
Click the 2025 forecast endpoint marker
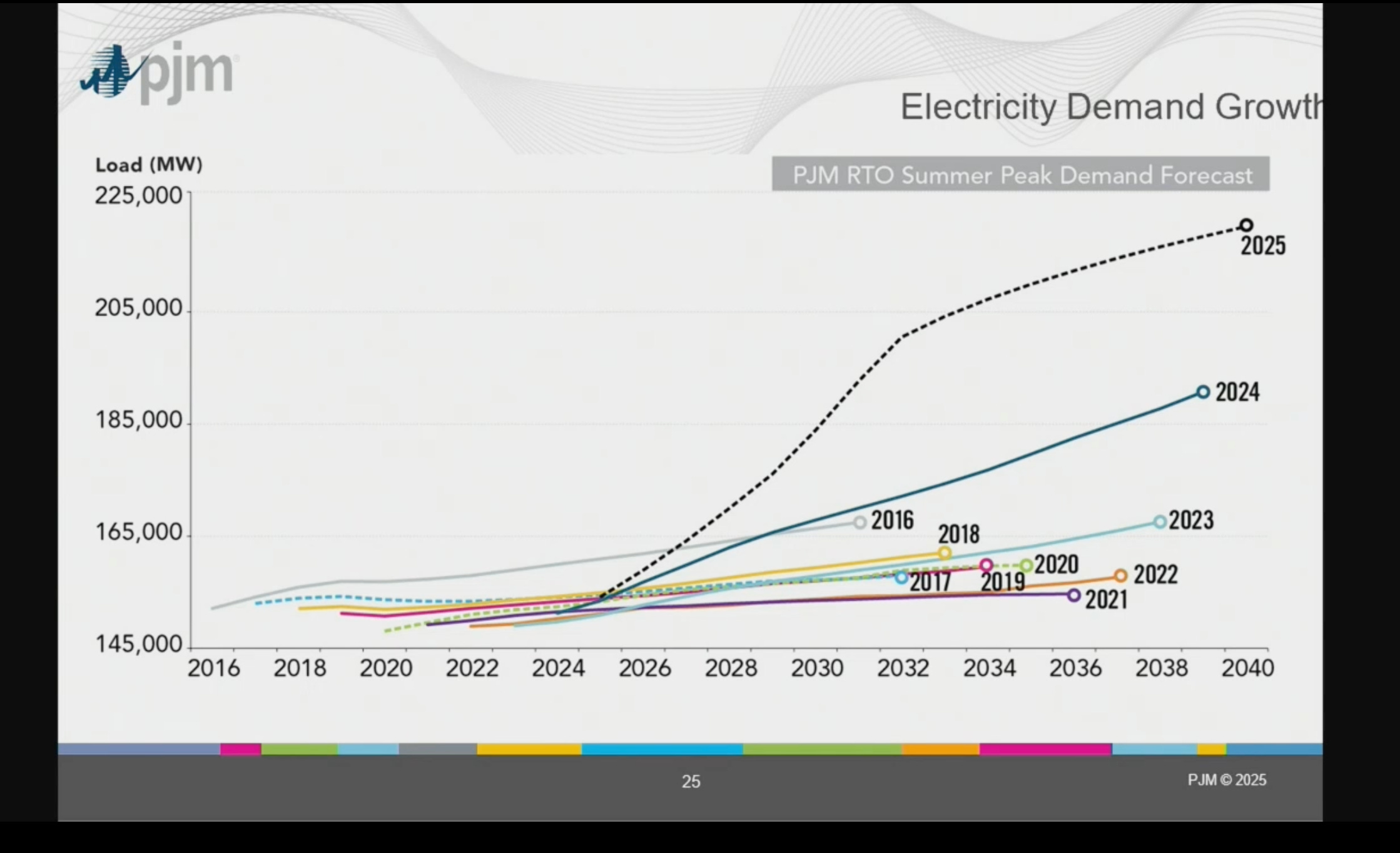pos(1246,225)
